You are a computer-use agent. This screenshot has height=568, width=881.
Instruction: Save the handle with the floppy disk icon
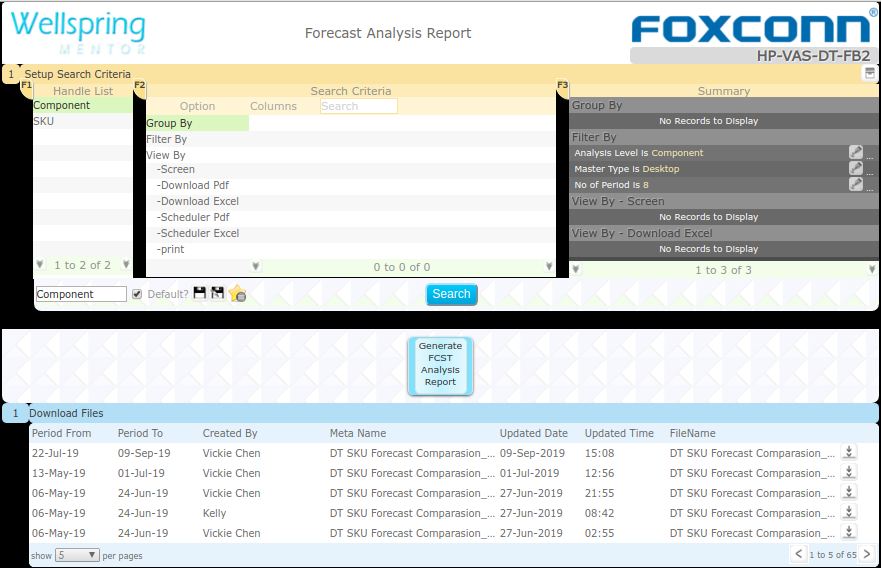click(x=199, y=293)
